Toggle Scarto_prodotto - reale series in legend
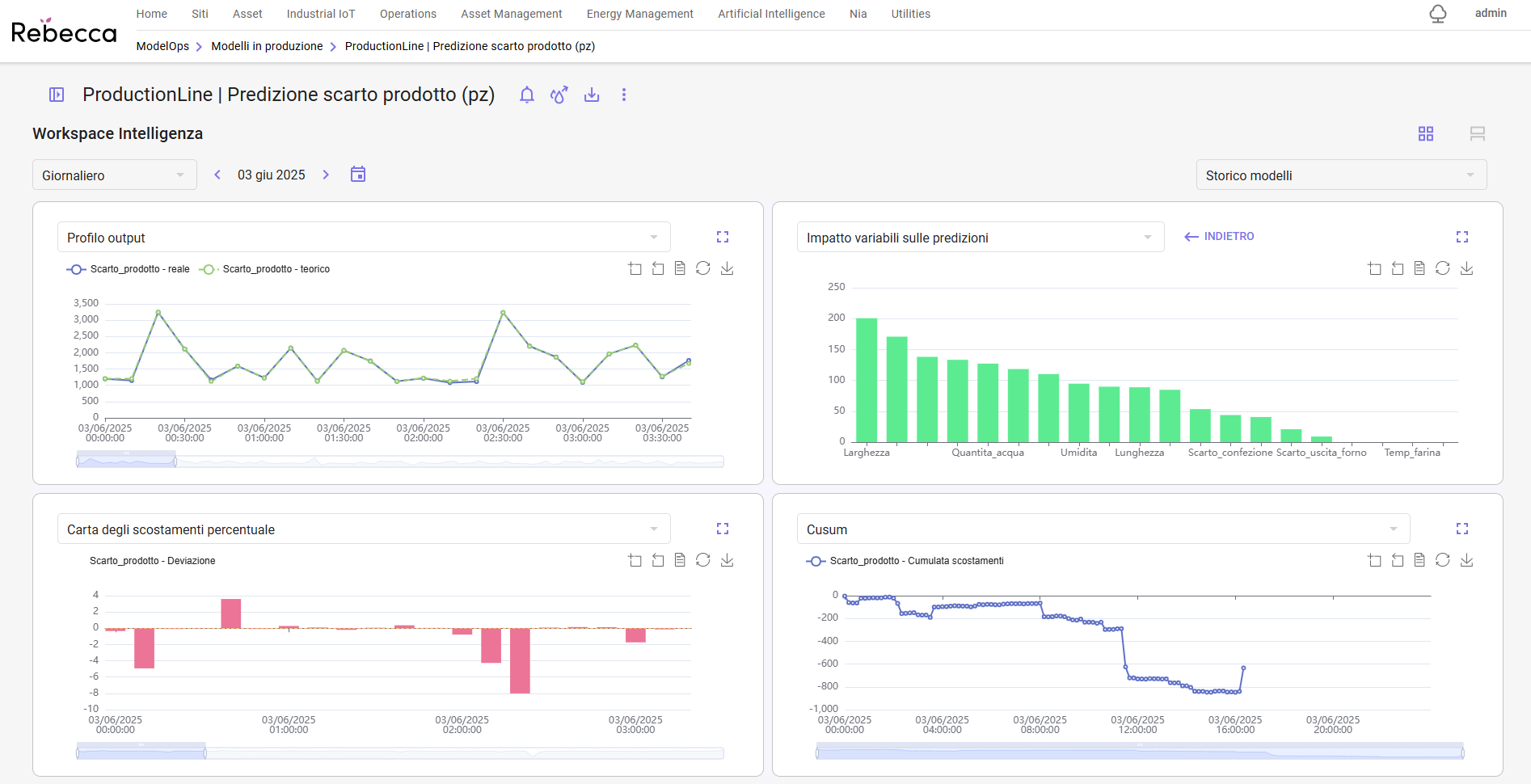Viewport: 1531px width, 784px height. (x=128, y=269)
